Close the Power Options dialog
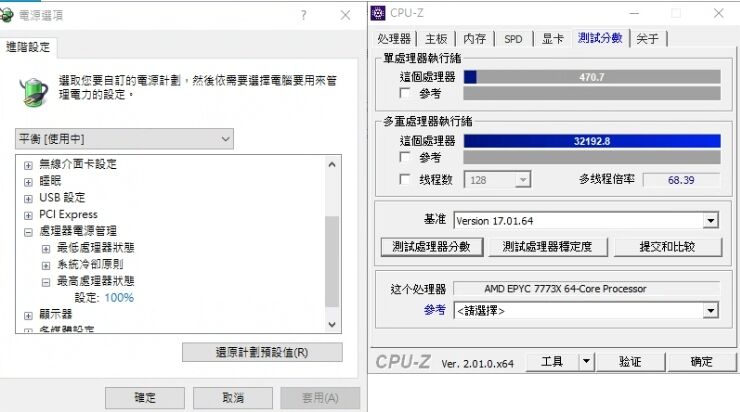This screenshot has height=412, width=740. 345,15
